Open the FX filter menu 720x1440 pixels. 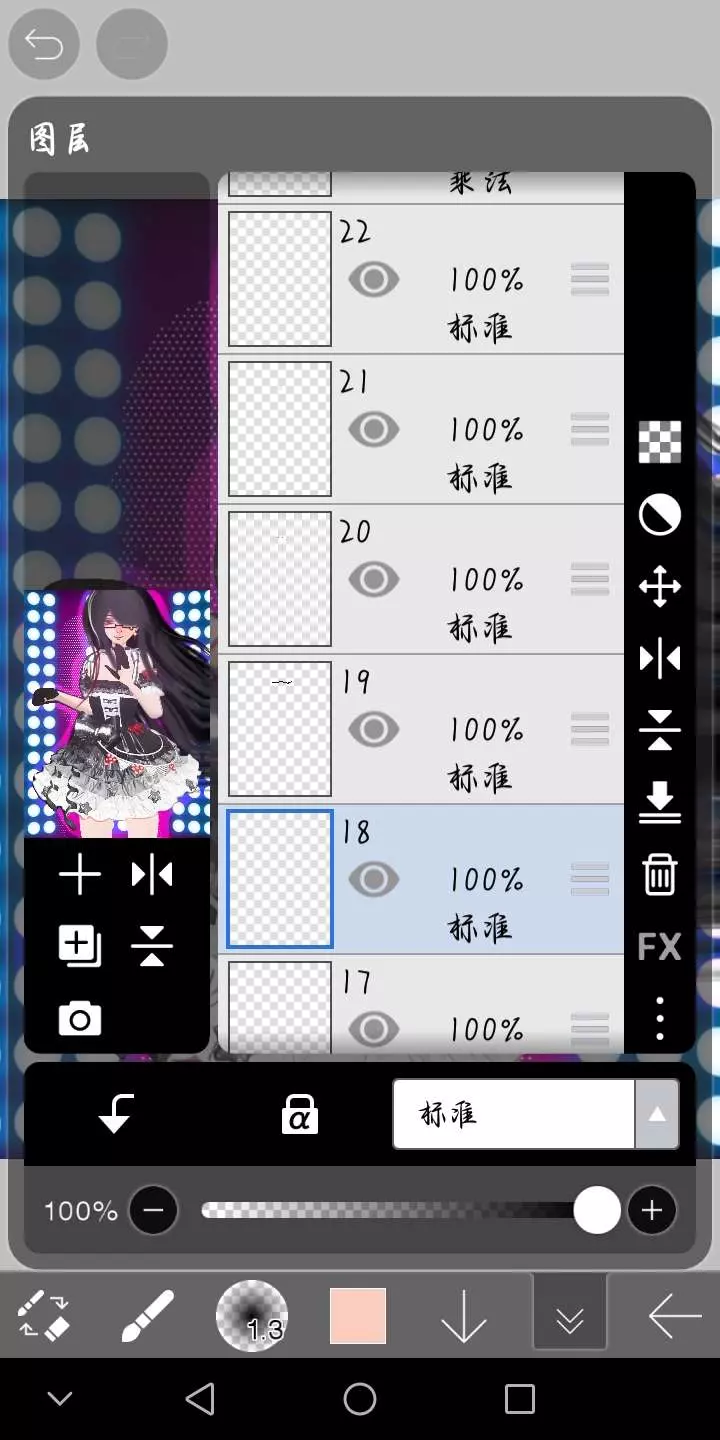[x=659, y=946]
